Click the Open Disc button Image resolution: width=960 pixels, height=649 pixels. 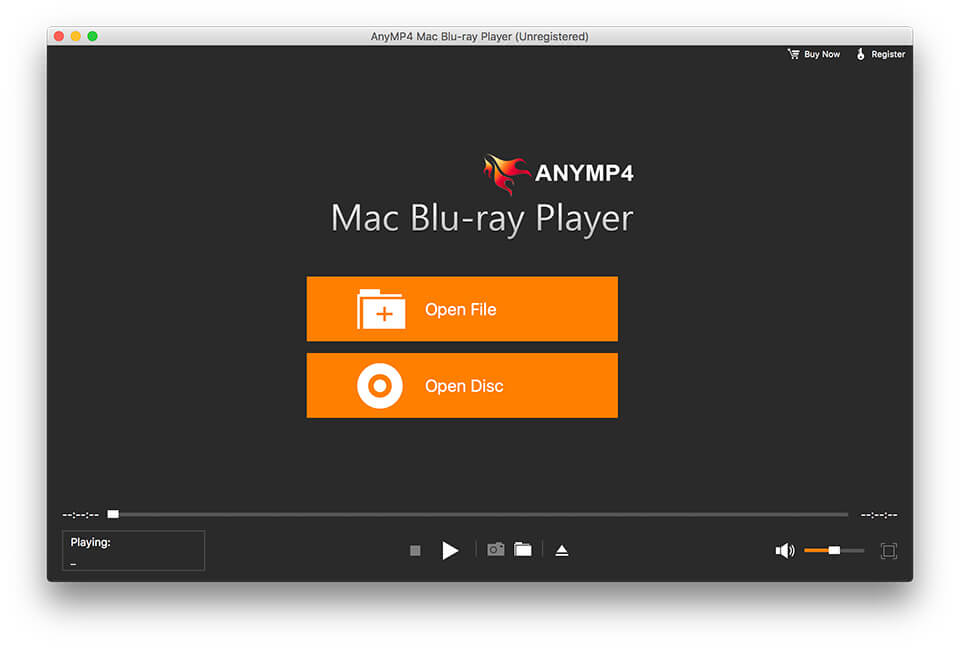tap(461, 385)
